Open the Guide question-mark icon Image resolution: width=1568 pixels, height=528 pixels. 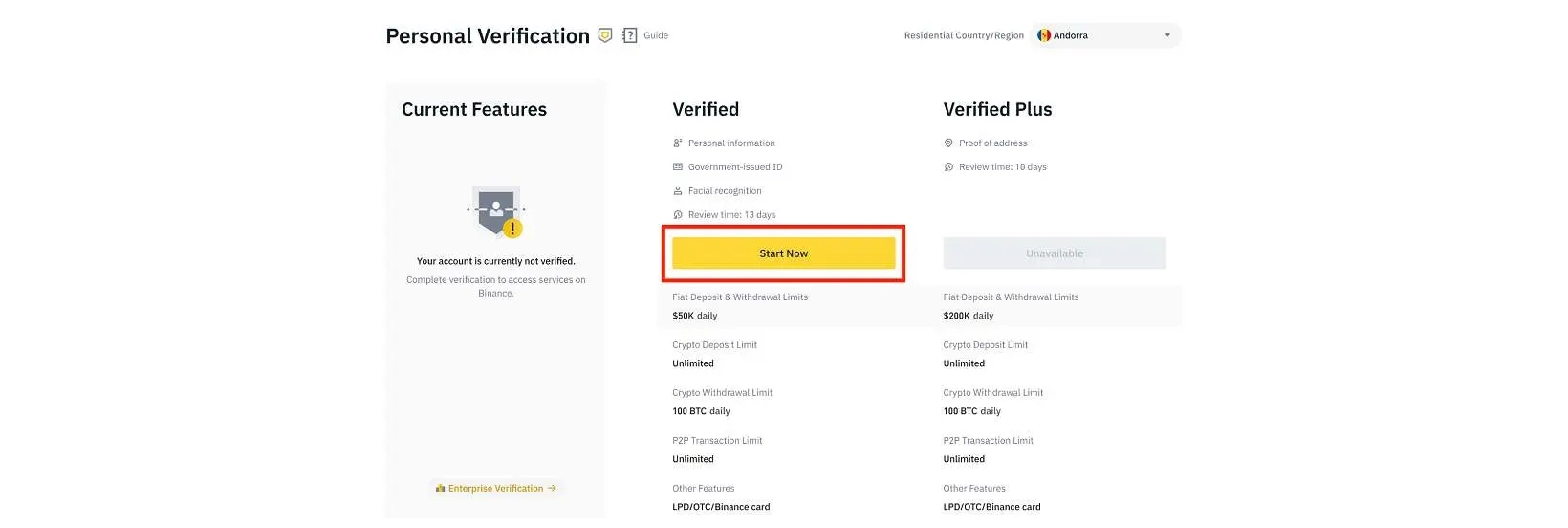(629, 35)
